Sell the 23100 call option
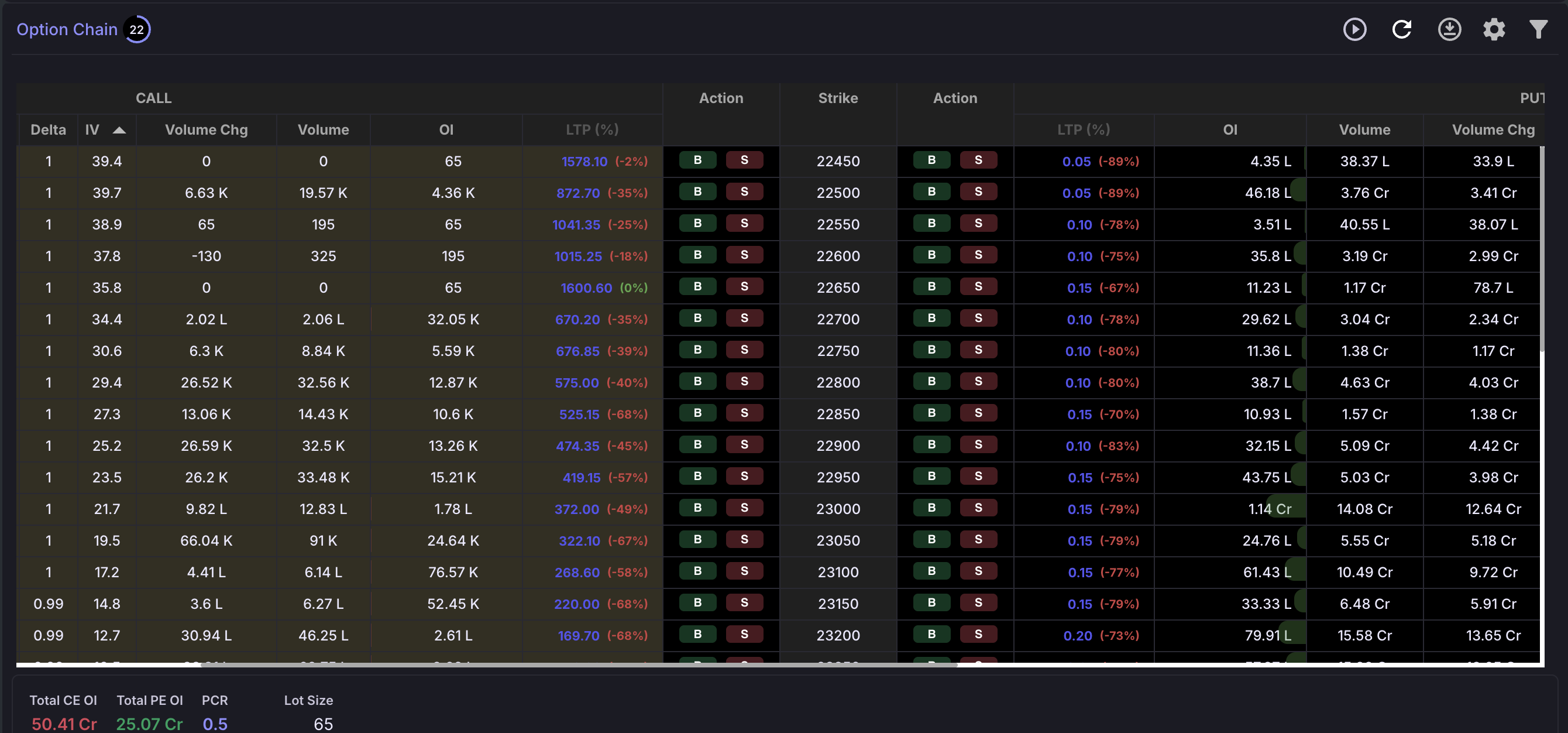Screen dimensions: 1568x733 pyautogui.click(x=744, y=572)
